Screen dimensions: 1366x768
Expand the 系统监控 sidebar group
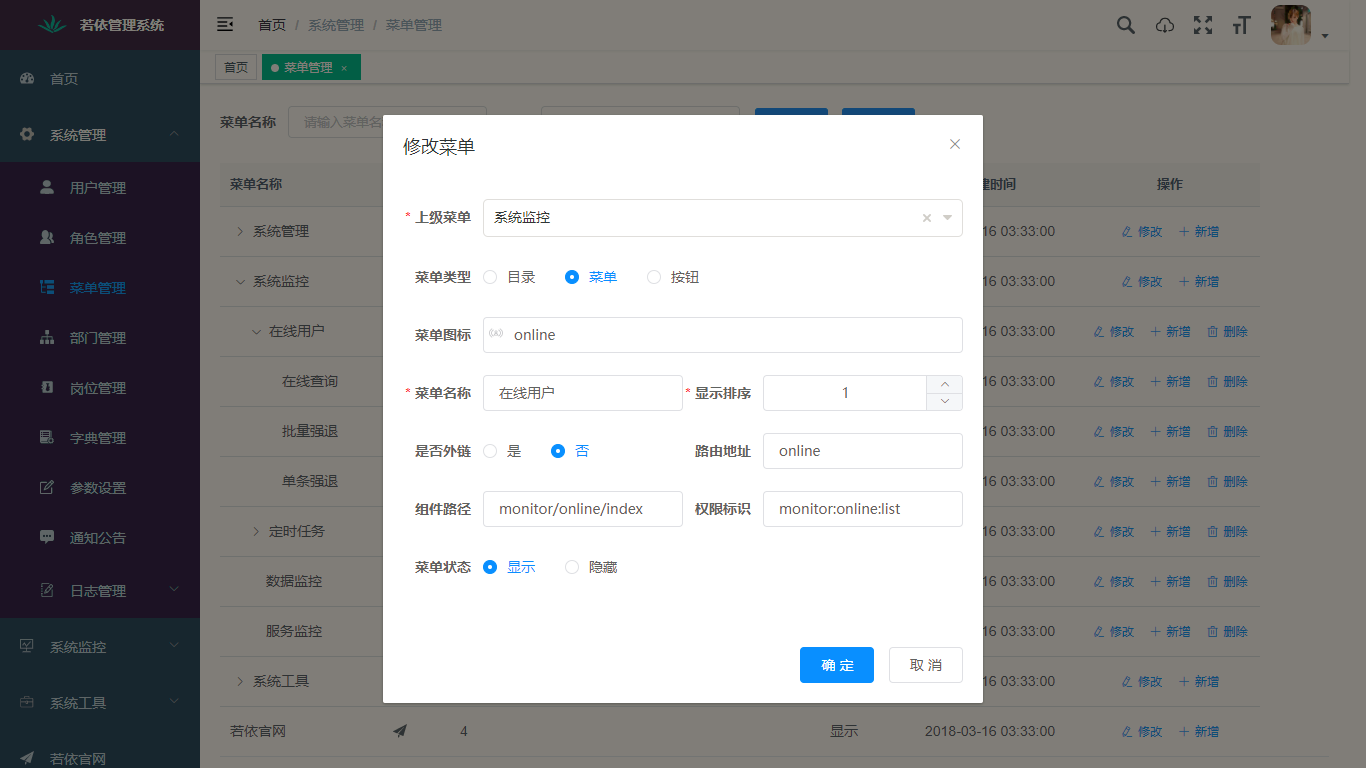pos(100,646)
